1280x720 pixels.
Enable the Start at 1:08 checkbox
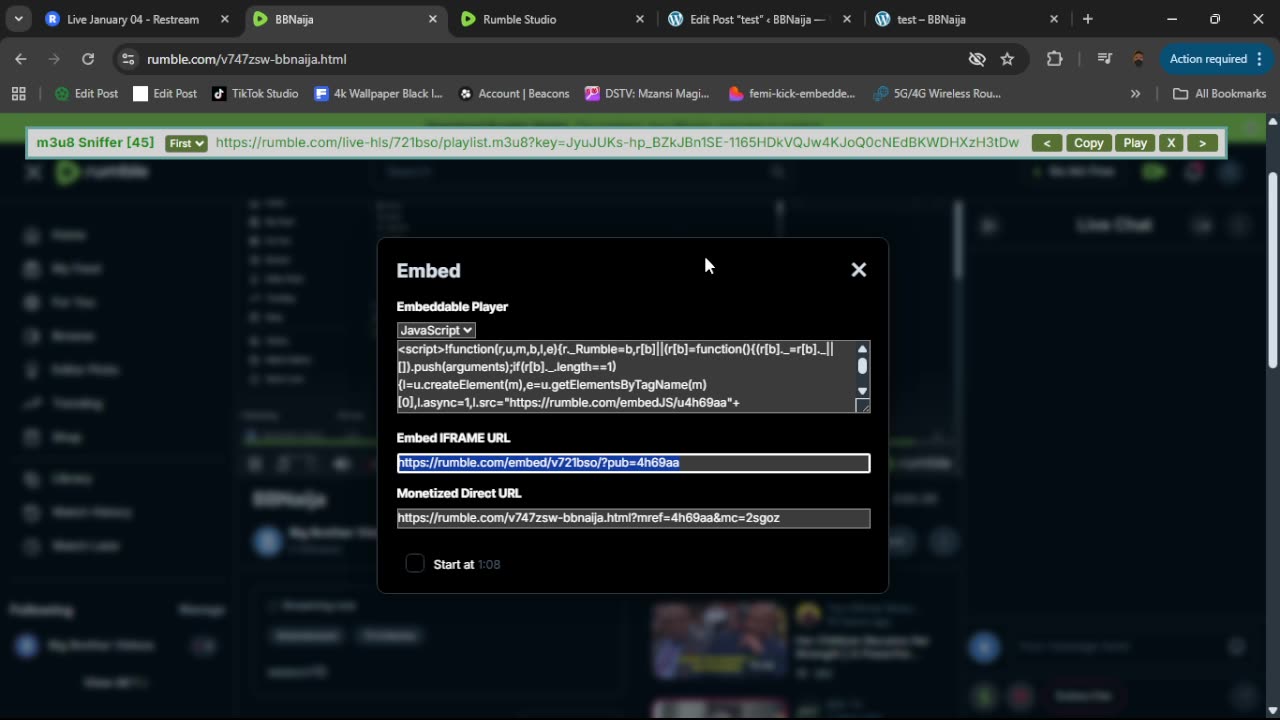pos(415,564)
